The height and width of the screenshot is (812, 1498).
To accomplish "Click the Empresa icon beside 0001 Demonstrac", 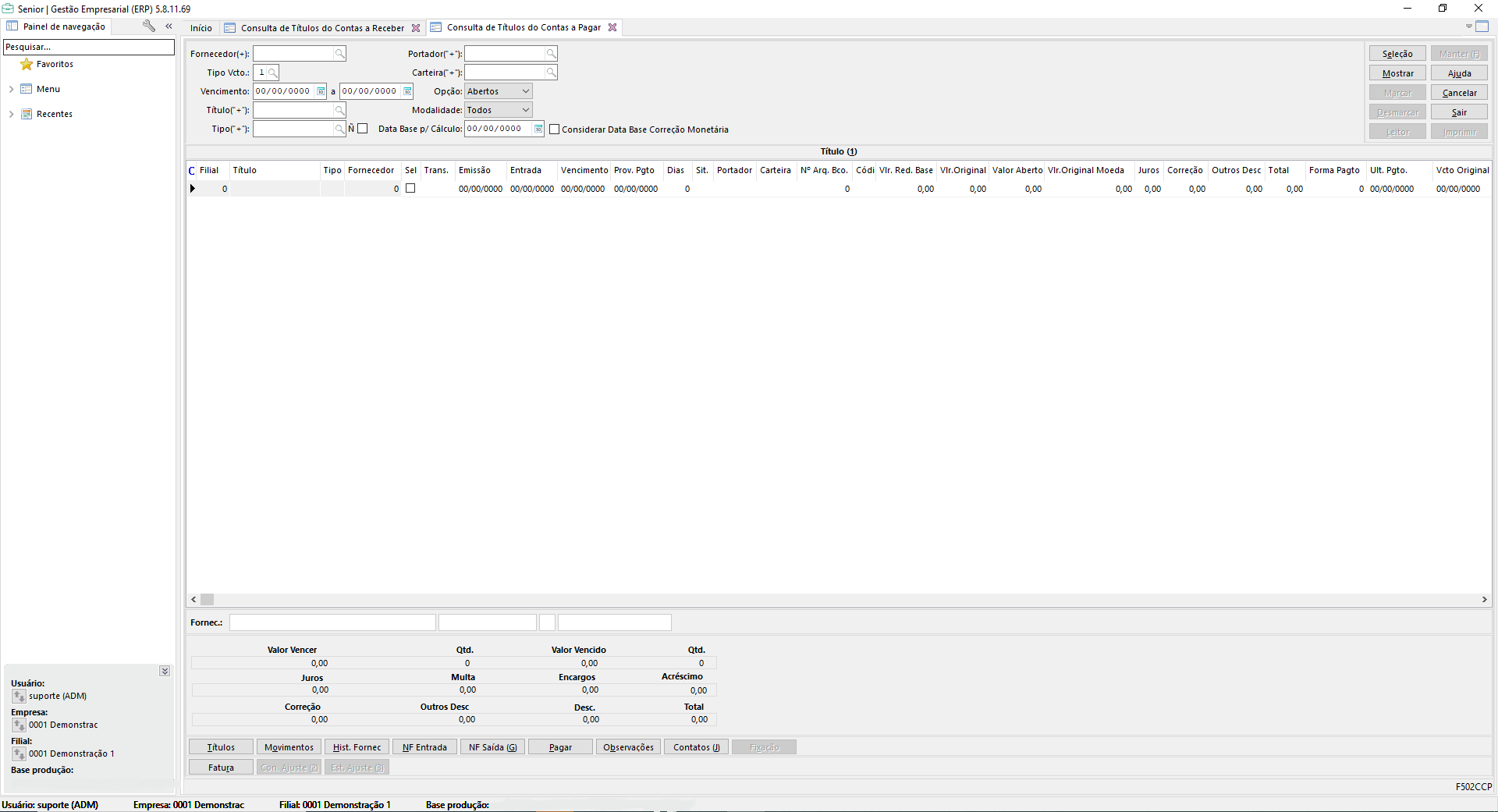I will [x=20, y=725].
